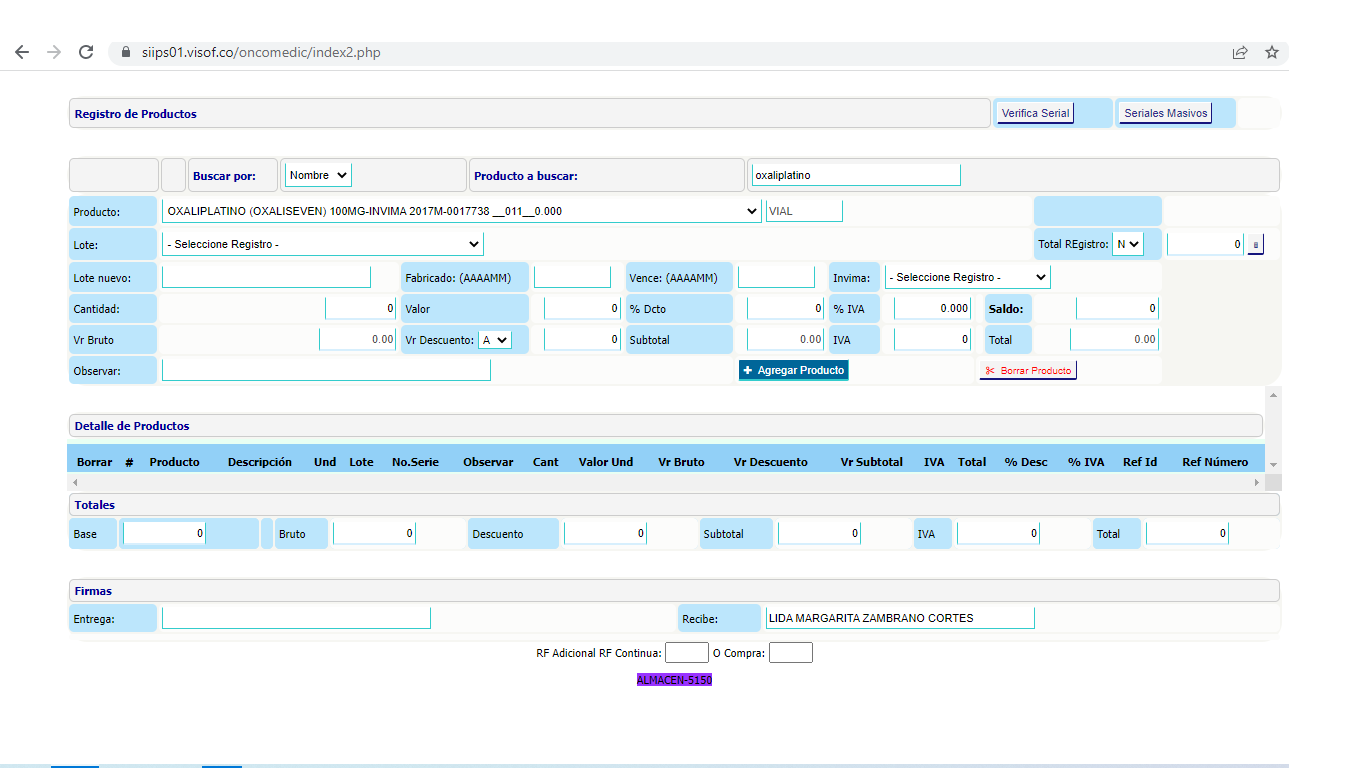Image resolution: width=1366 pixels, height=768 pixels.
Task: Open the Total REgistro N dropdown
Action: point(1127,244)
